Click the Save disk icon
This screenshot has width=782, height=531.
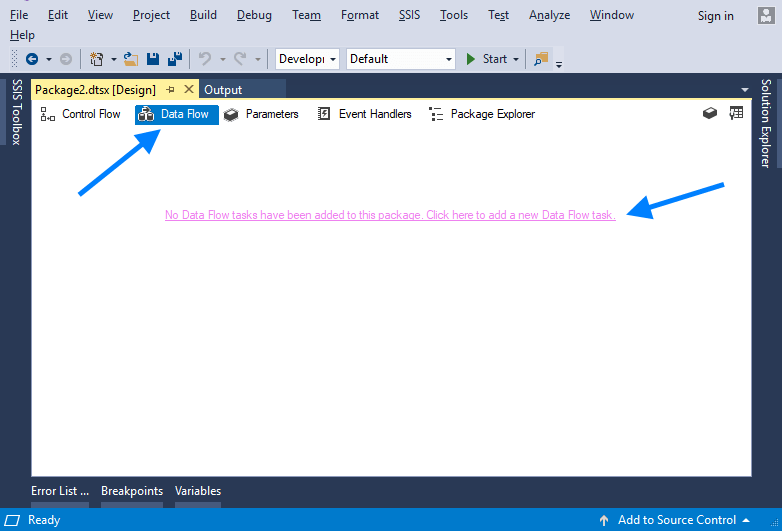tap(153, 59)
